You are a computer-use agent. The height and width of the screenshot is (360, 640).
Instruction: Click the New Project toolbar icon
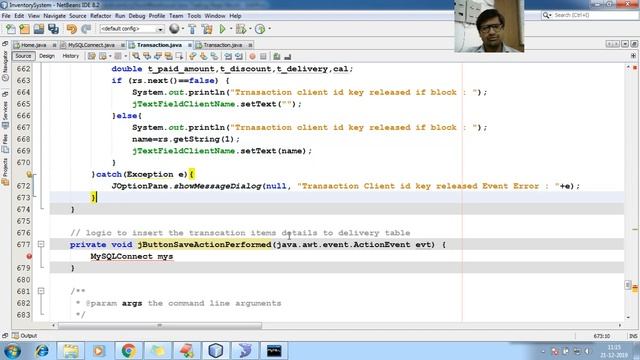click(x=24, y=29)
